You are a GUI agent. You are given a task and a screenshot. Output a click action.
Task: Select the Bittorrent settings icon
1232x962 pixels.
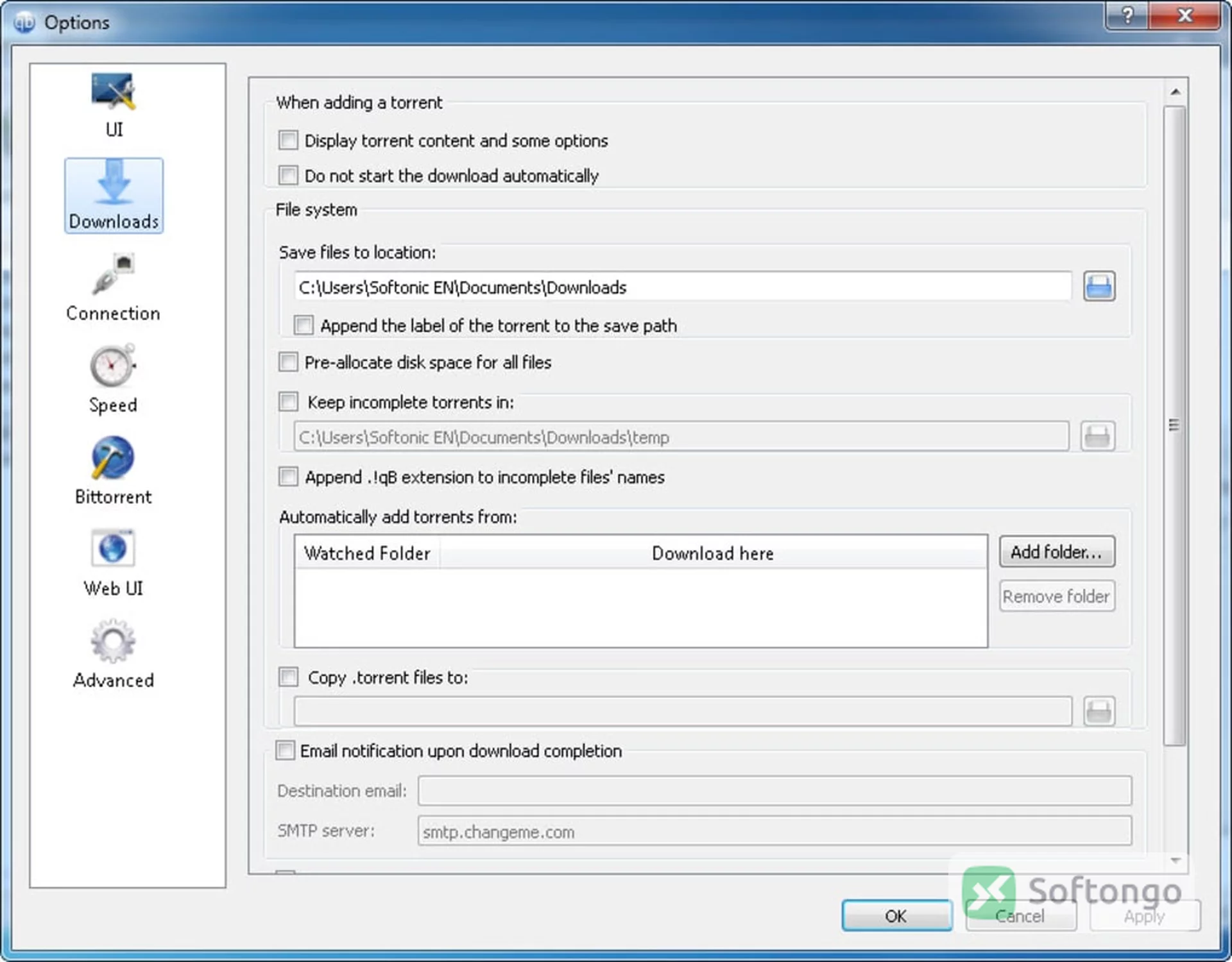point(114,457)
